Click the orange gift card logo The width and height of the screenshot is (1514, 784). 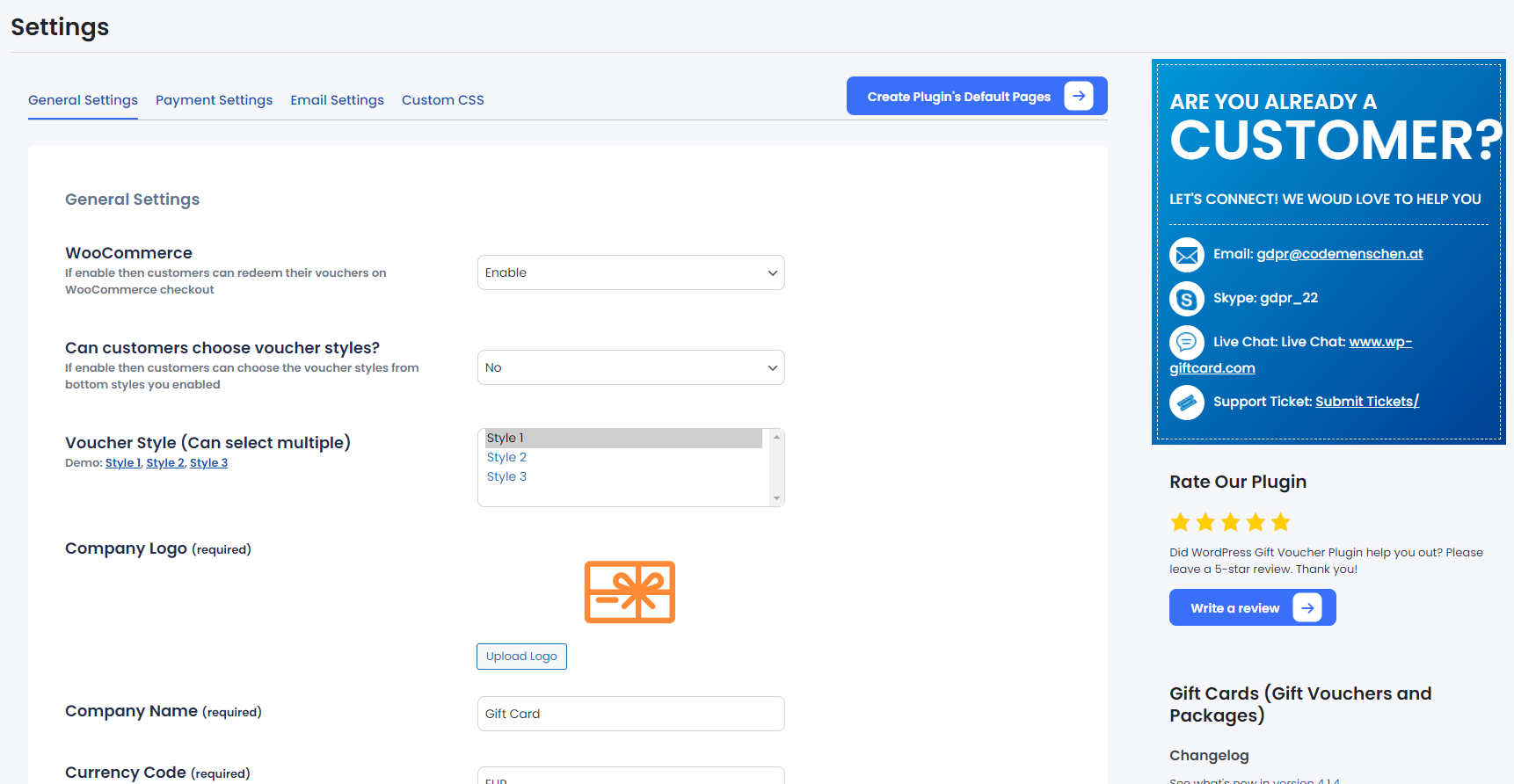pyautogui.click(x=630, y=592)
